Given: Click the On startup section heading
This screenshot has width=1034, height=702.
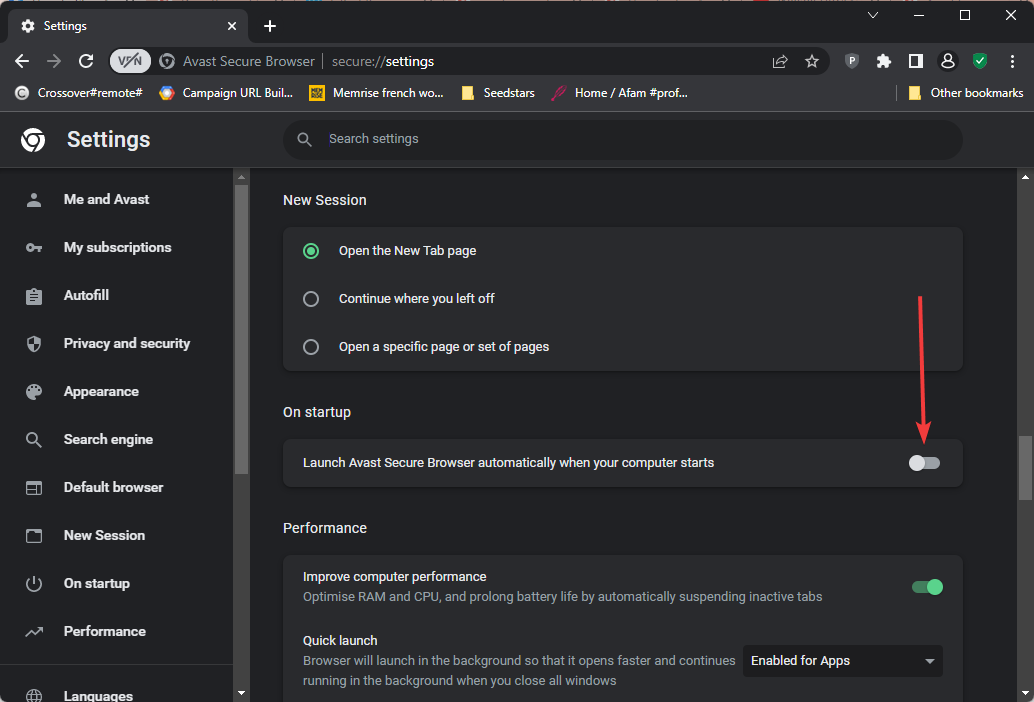Looking at the screenshot, I should coord(317,413).
